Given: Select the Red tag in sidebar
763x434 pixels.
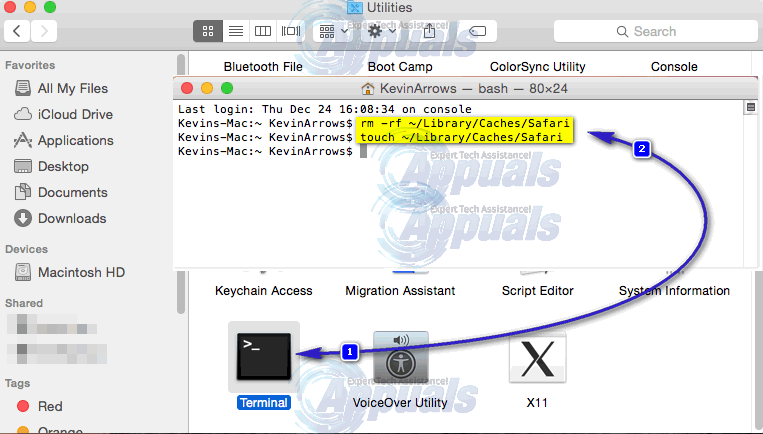Looking at the screenshot, I should 39,406.
